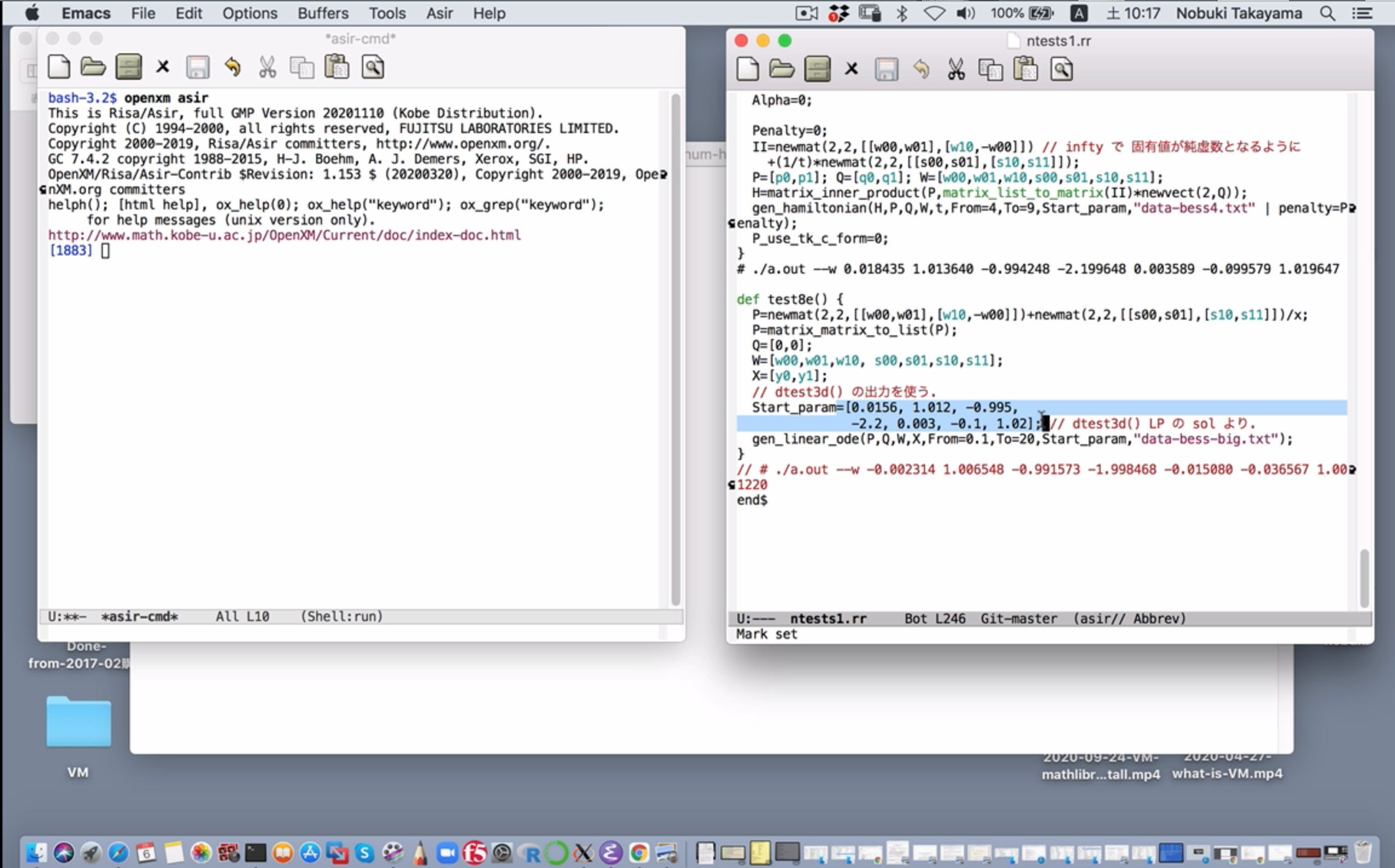This screenshot has width=1395, height=868.
Task: Open Trash in the Dock
Action: click(1362, 852)
